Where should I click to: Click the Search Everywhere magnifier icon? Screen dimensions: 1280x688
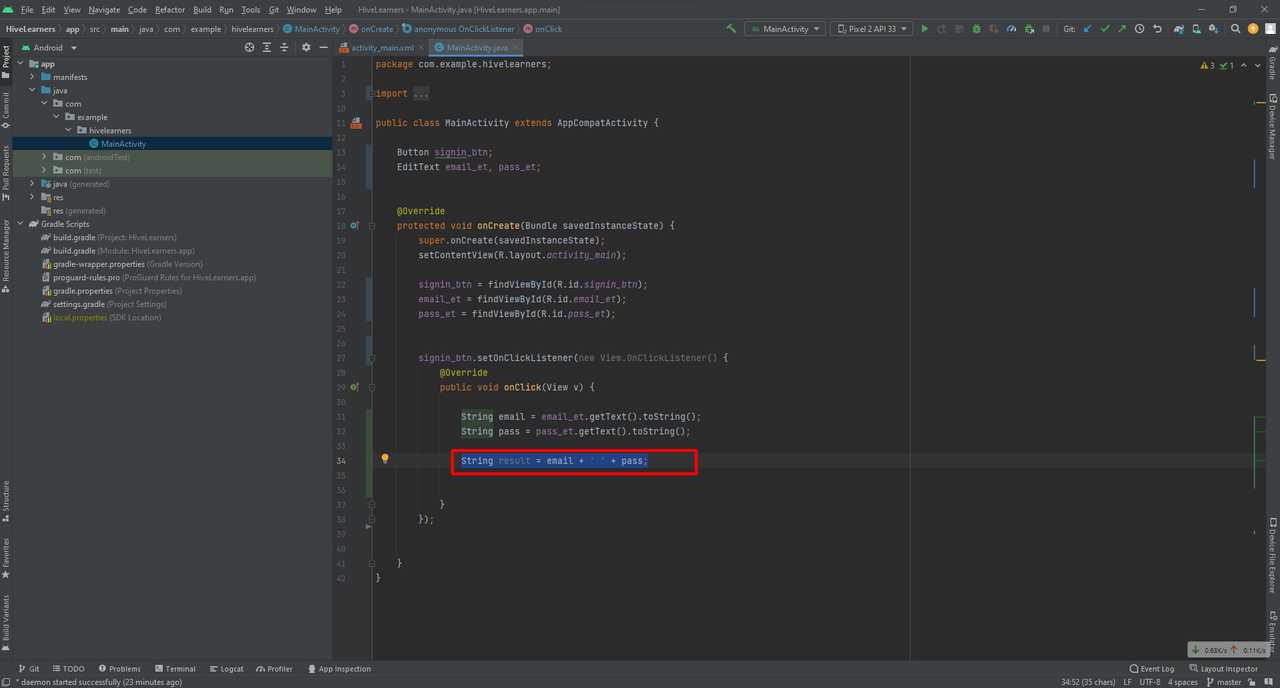[1236, 29]
